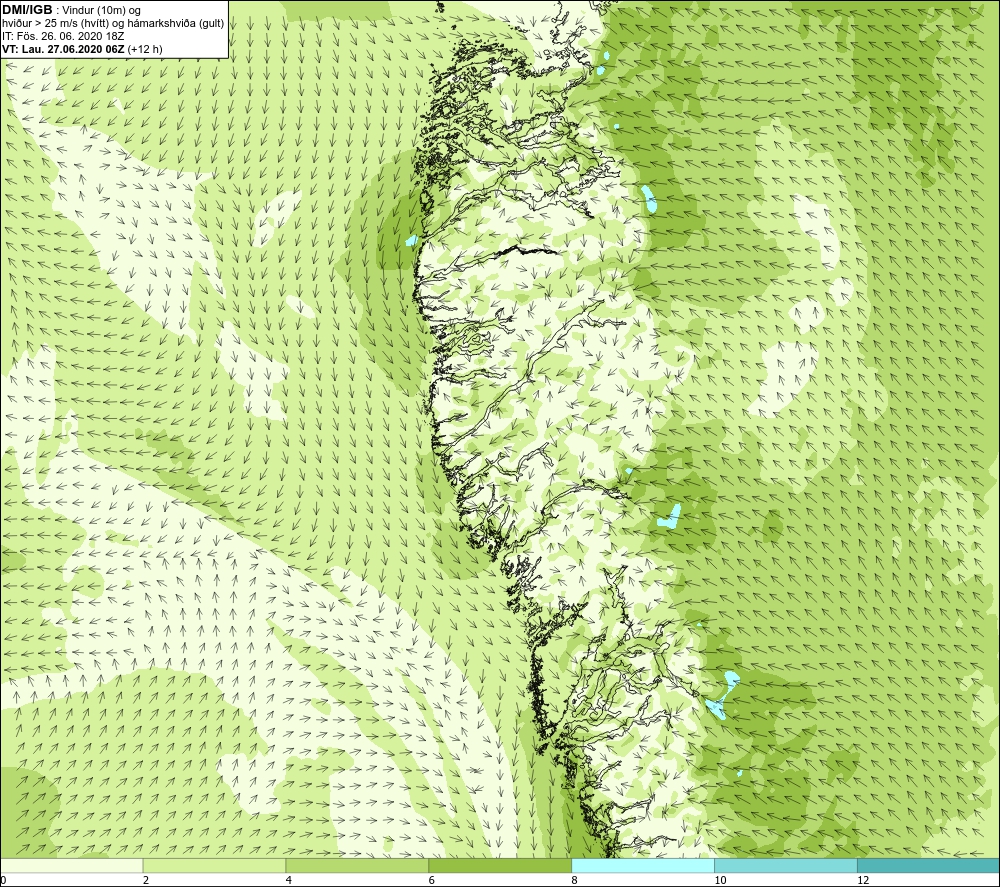Viewport: 1000px width, 887px height.
Task: Select the 4–6 m/s green color segment
Action: tap(357, 865)
